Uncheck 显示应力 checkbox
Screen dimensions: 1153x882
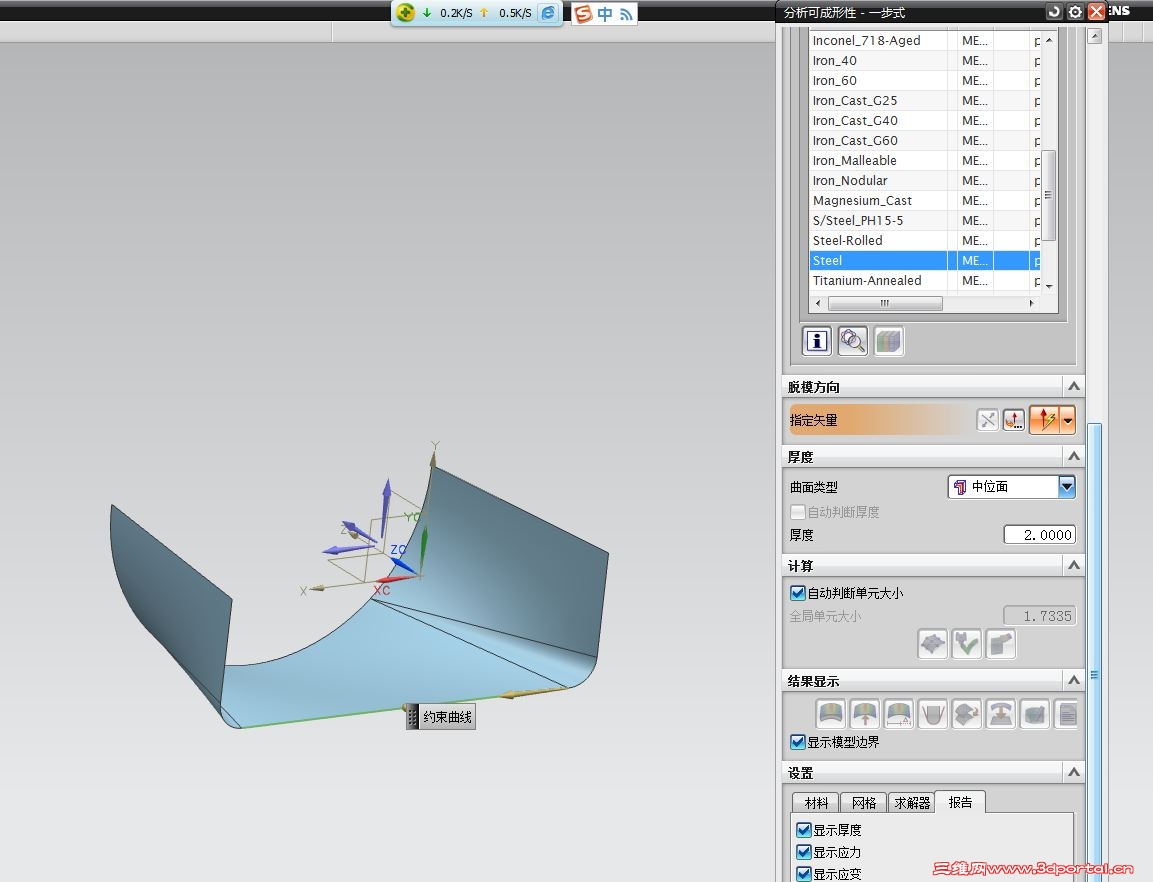coord(804,852)
